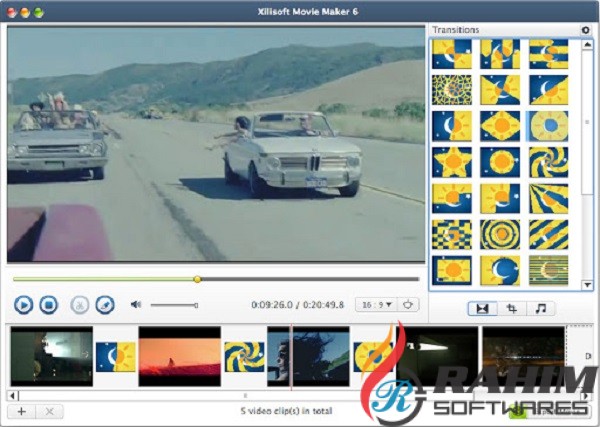This screenshot has height=427, width=600.
Task: Select the mosaic cracked-pattern transition
Action: click(452, 90)
